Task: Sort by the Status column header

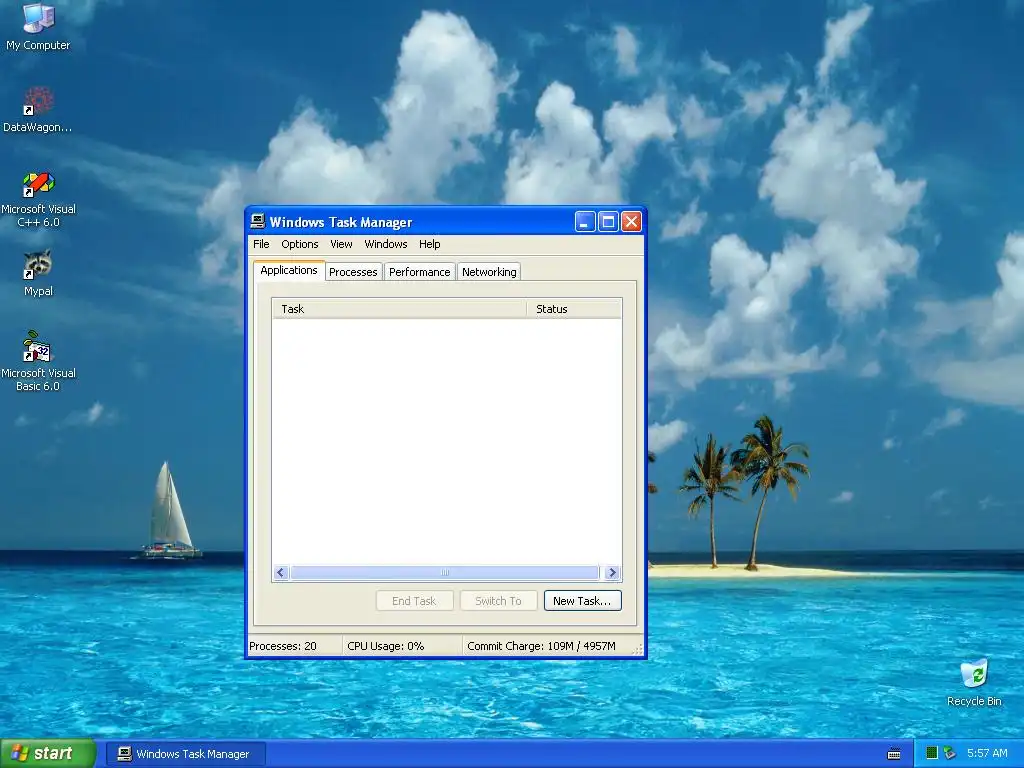Action: point(574,309)
